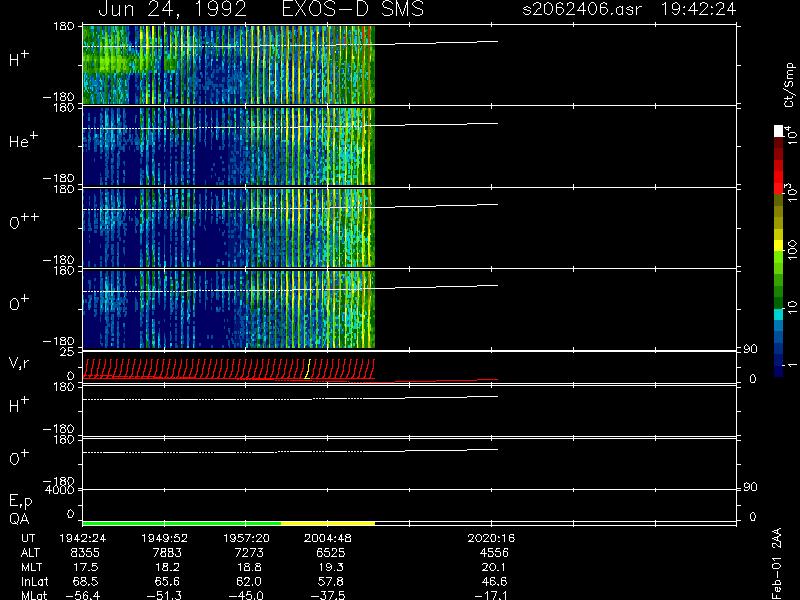Image resolution: width=800 pixels, height=600 pixels.
Task: Click the '25' axis label on V,r panel
Action: tap(67, 352)
